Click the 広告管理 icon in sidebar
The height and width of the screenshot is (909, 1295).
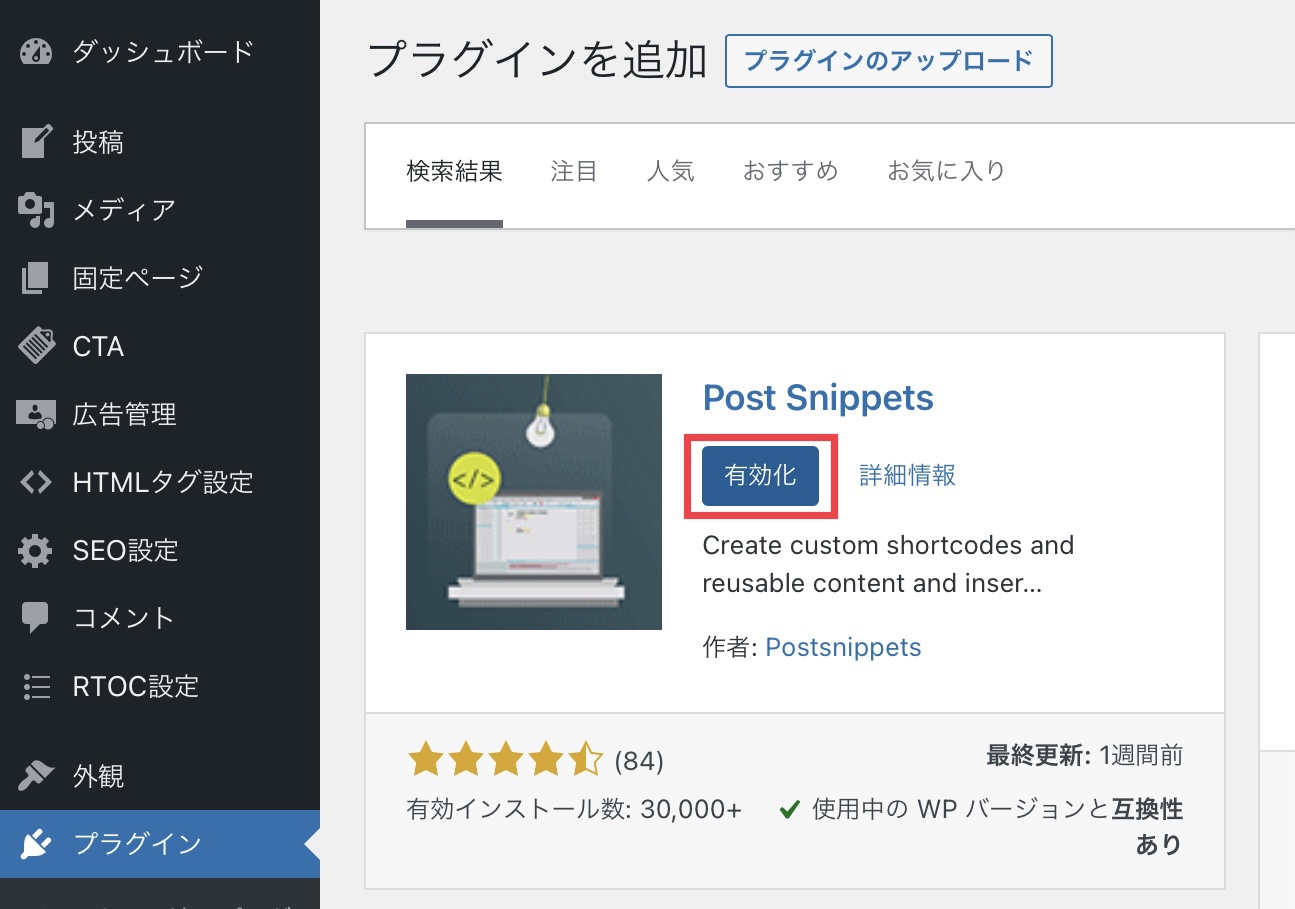pyautogui.click(x=36, y=414)
